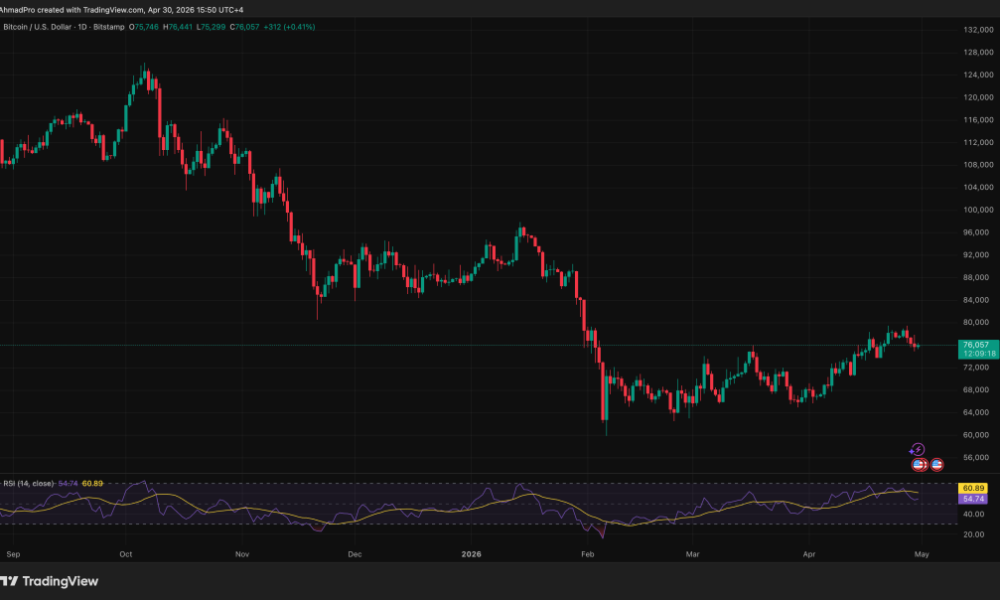
Task: Click the 116,000 price axis label
Action: coord(978,120)
